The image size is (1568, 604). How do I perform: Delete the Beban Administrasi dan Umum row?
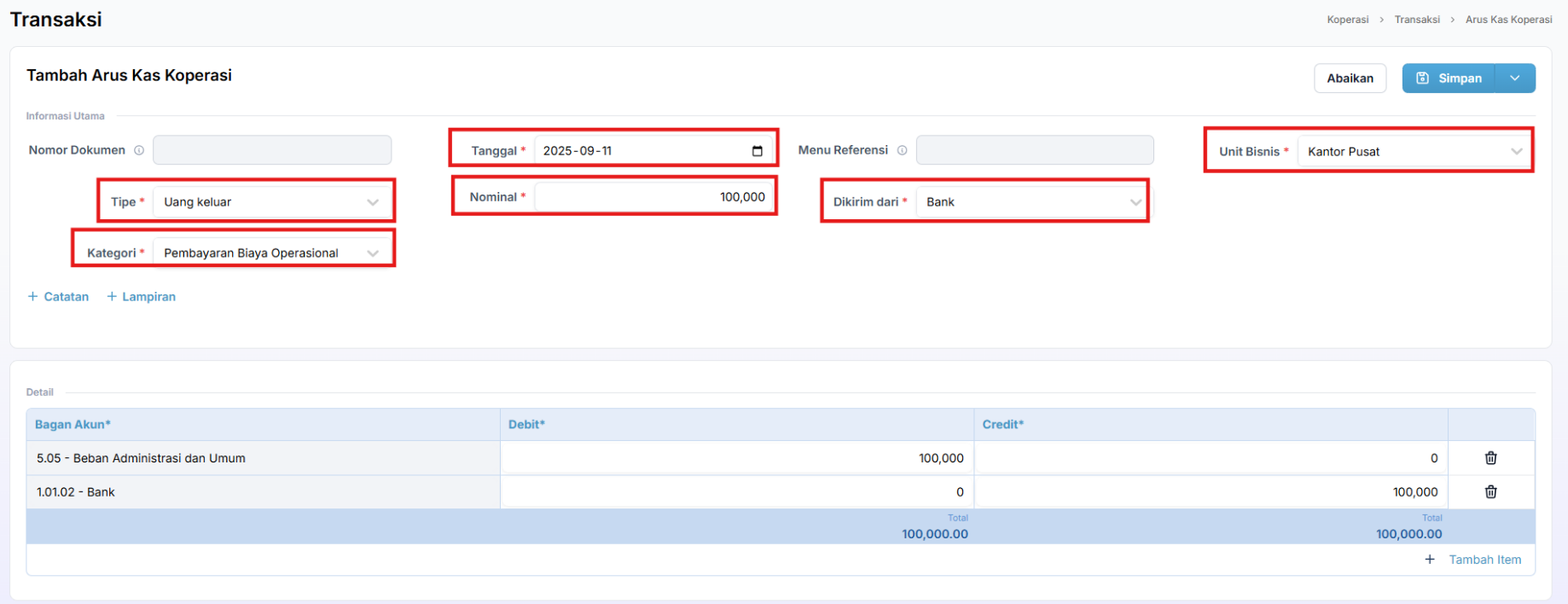1490,458
